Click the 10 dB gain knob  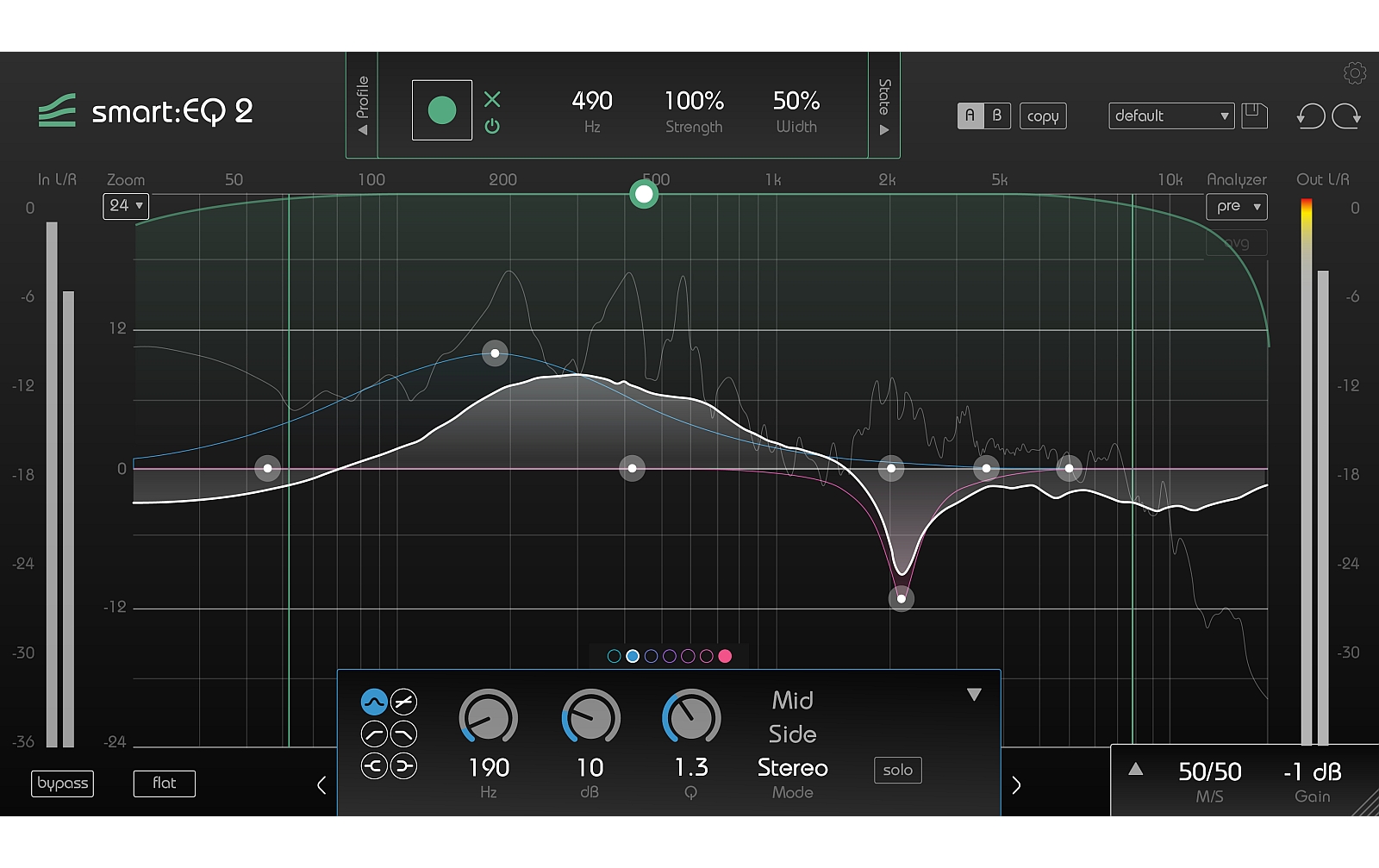click(x=590, y=717)
